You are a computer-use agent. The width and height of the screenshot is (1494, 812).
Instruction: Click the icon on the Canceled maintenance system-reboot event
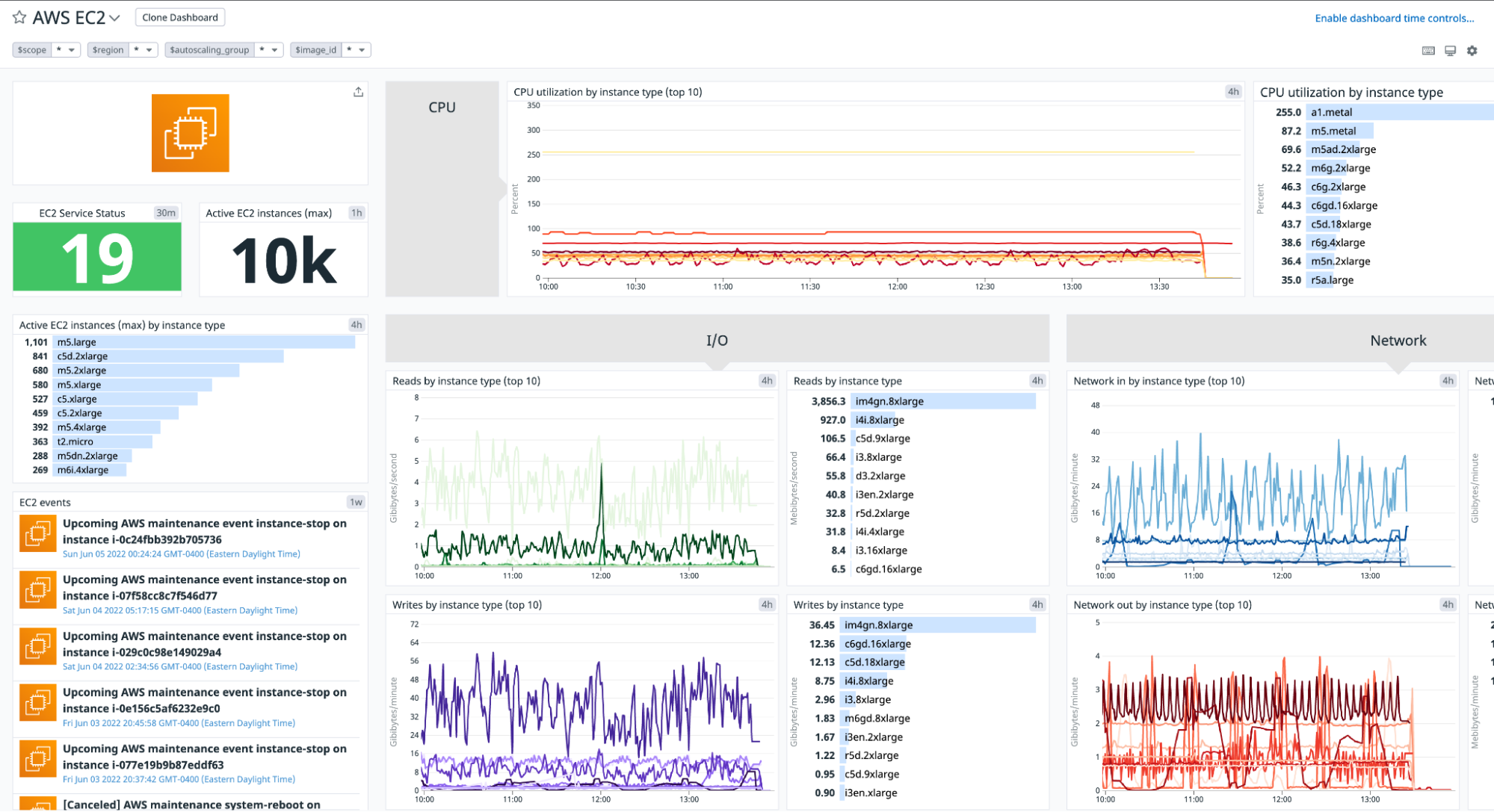(37, 807)
